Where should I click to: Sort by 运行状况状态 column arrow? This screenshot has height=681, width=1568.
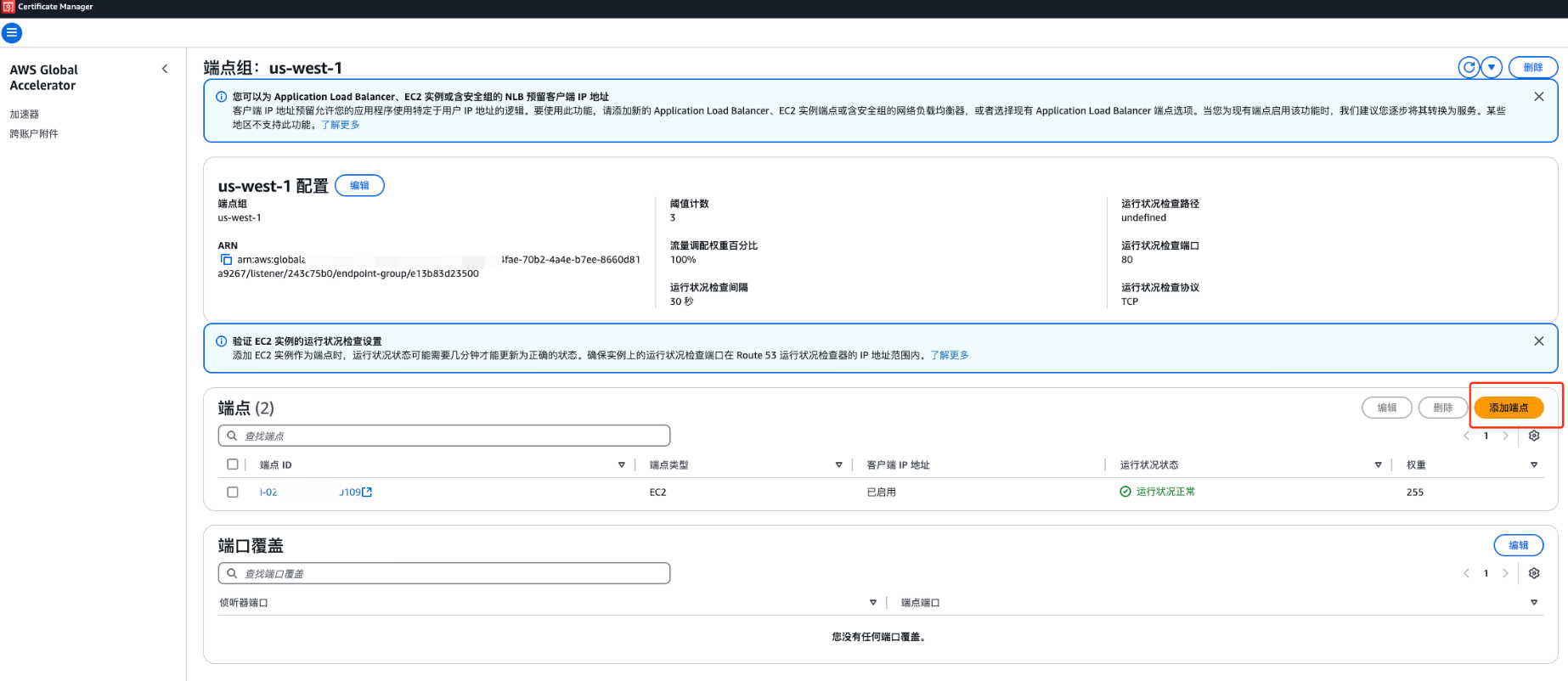coord(1378,464)
